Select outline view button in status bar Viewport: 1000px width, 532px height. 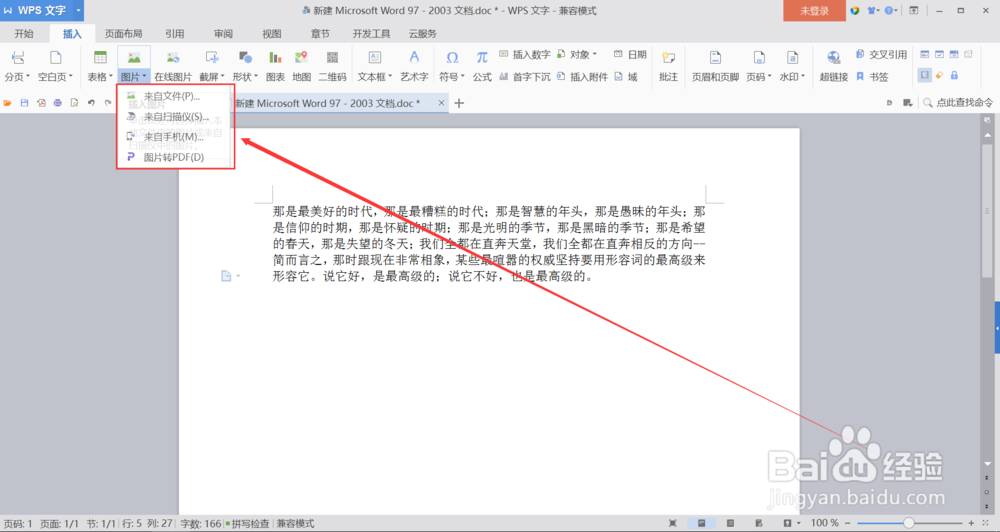tap(730, 523)
